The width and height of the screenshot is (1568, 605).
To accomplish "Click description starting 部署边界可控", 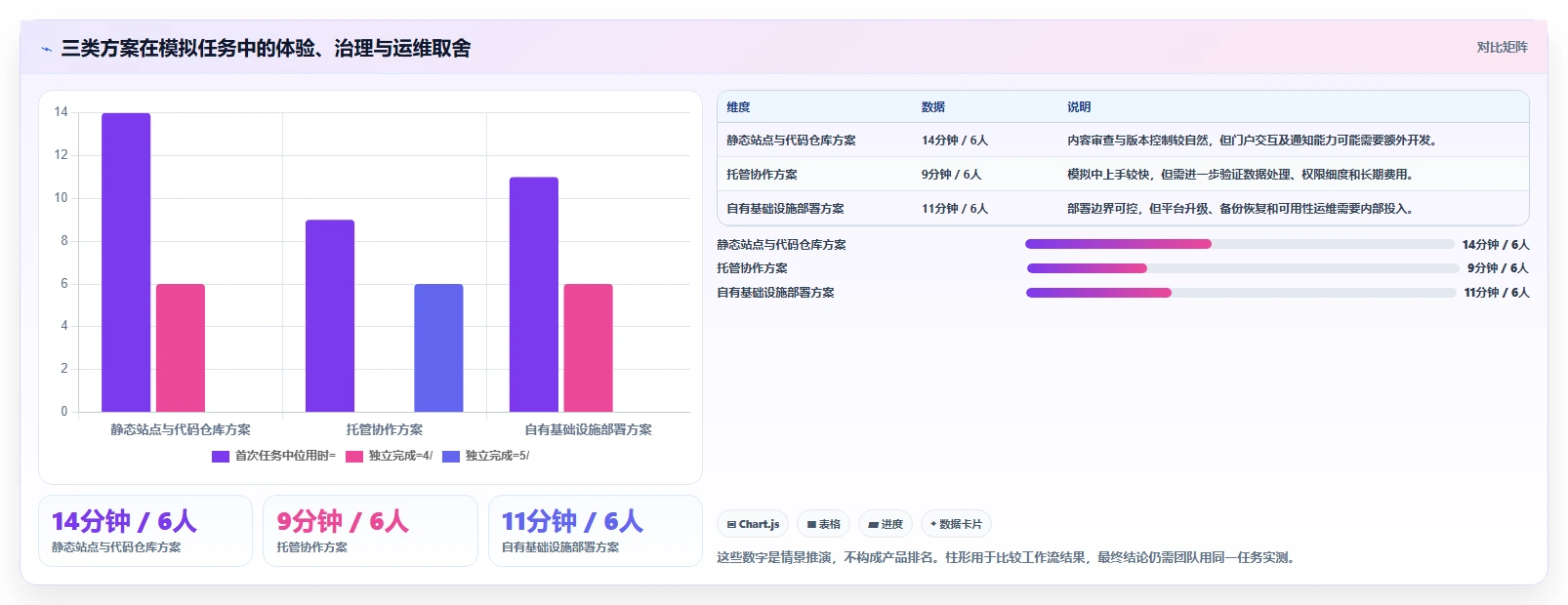I will 1240,209.
